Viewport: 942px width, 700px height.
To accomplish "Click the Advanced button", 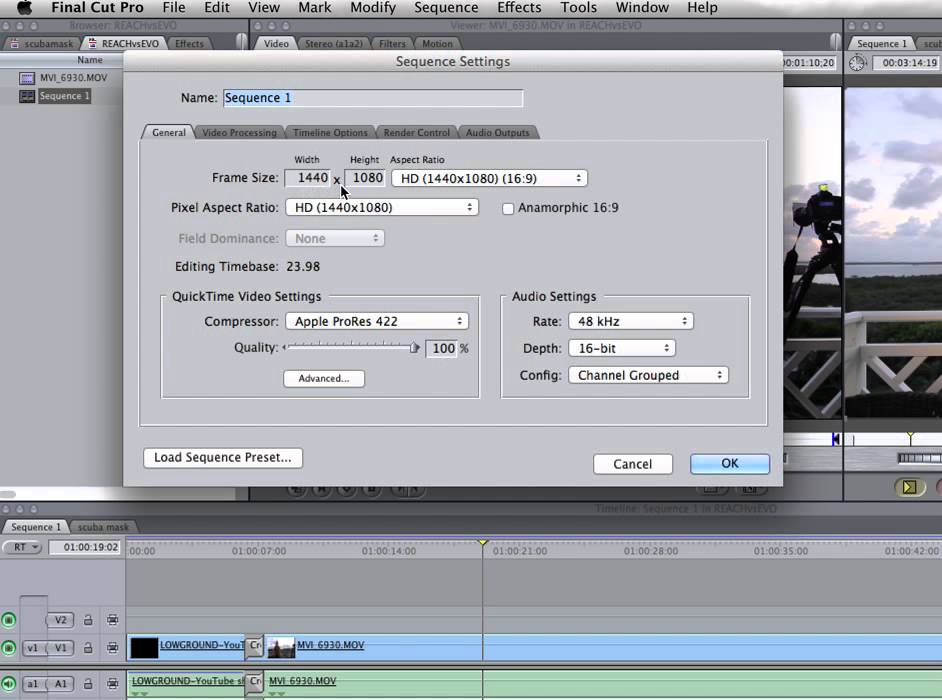I will pyautogui.click(x=324, y=379).
